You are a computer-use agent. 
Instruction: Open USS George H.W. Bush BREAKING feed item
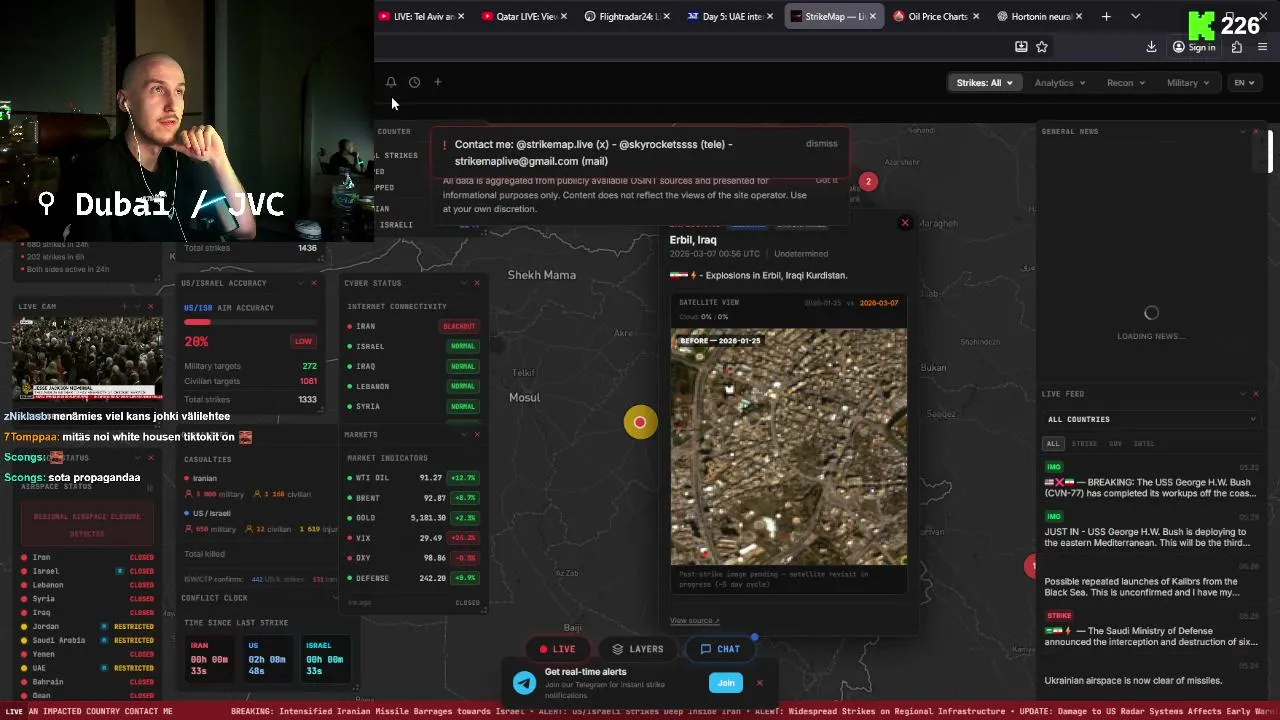1150,480
